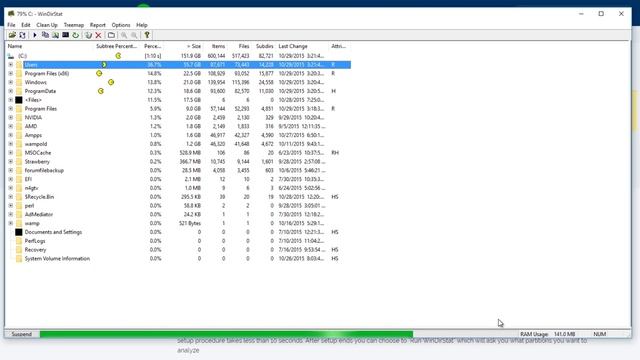Expand the wamp folder node
The height and width of the screenshot is (360, 640).
click(11, 223)
